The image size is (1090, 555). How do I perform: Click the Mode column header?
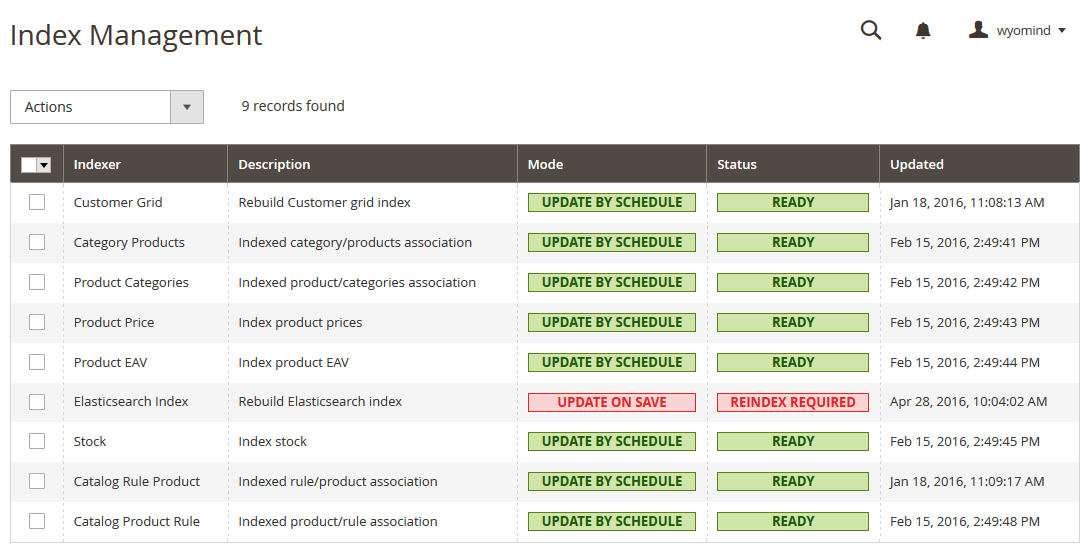coord(546,164)
